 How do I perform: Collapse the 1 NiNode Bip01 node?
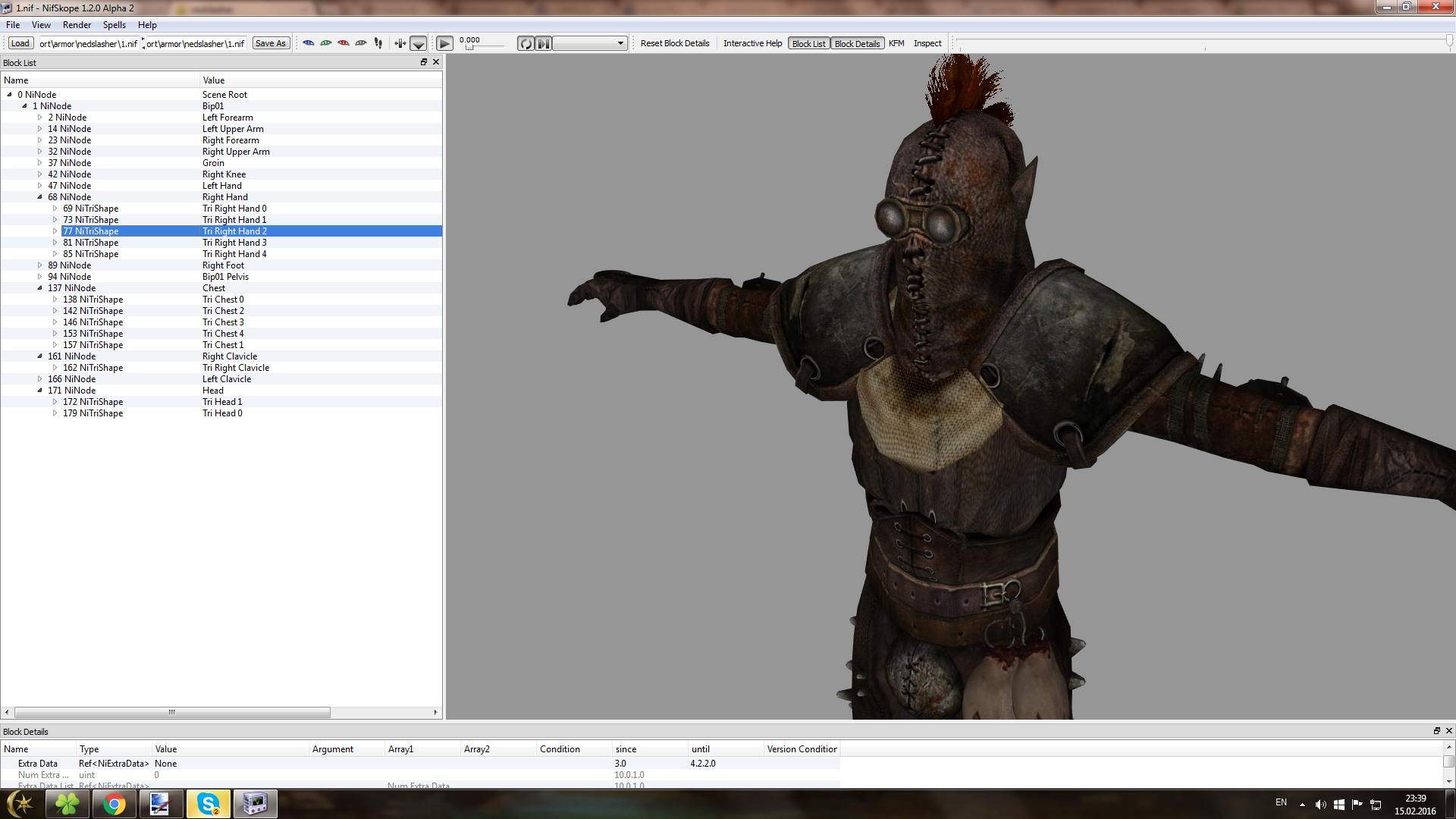coord(24,106)
